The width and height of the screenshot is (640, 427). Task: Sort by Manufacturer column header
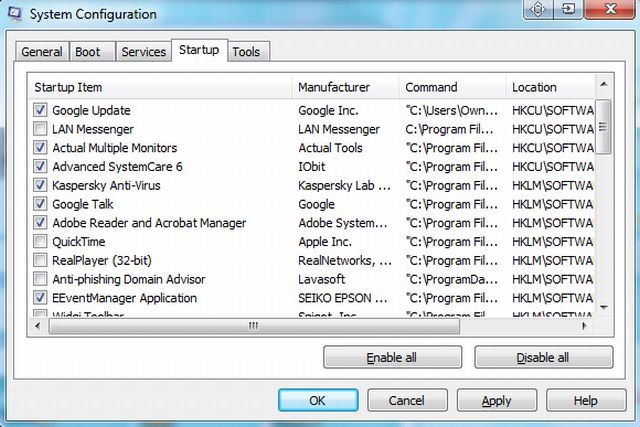tap(345, 87)
